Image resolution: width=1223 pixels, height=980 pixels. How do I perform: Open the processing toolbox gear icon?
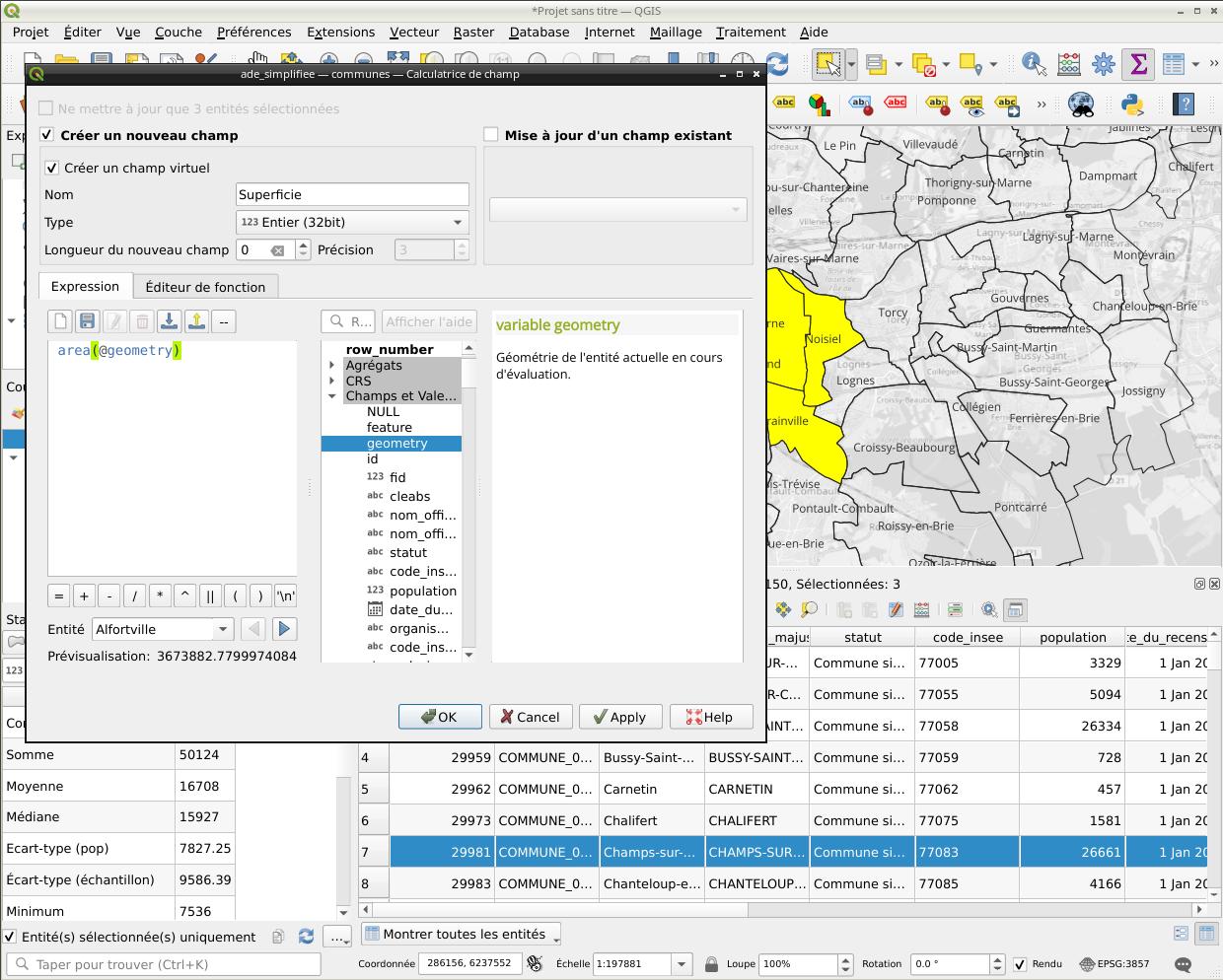pyautogui.click(x=1103, y=65)
